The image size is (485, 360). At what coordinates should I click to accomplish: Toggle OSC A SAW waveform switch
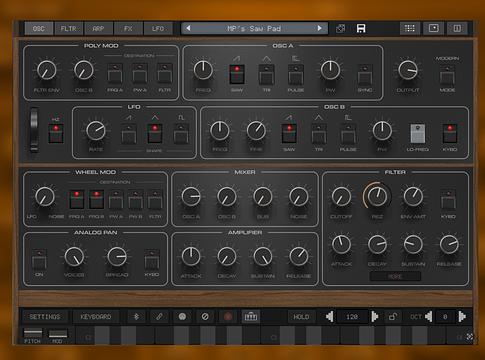(237, 74)
